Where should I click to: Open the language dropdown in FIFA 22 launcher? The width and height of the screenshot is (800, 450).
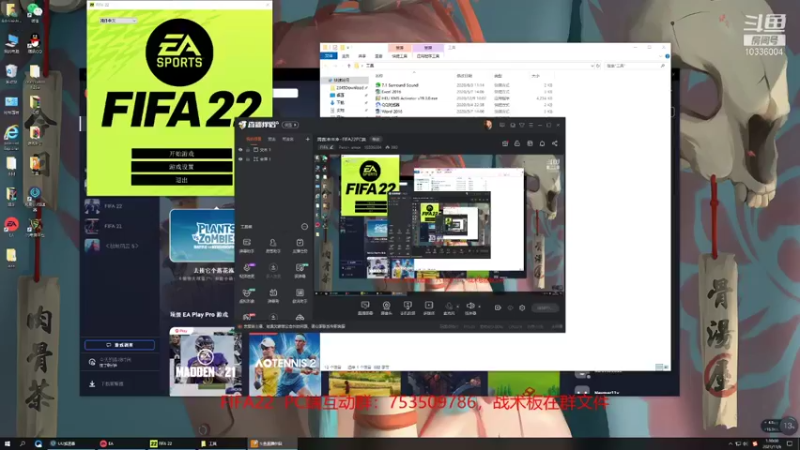point(118,21)
